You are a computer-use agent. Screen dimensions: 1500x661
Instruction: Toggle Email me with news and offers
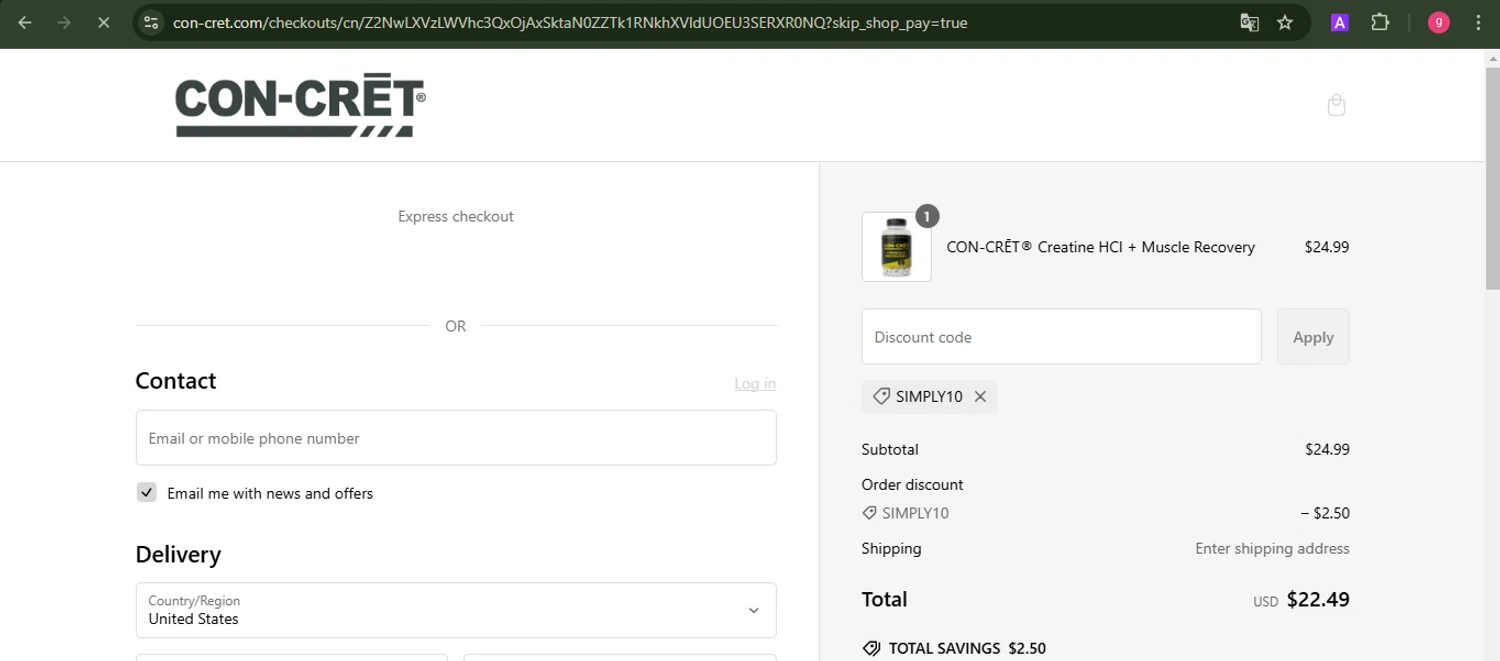(x=147, y=492)
